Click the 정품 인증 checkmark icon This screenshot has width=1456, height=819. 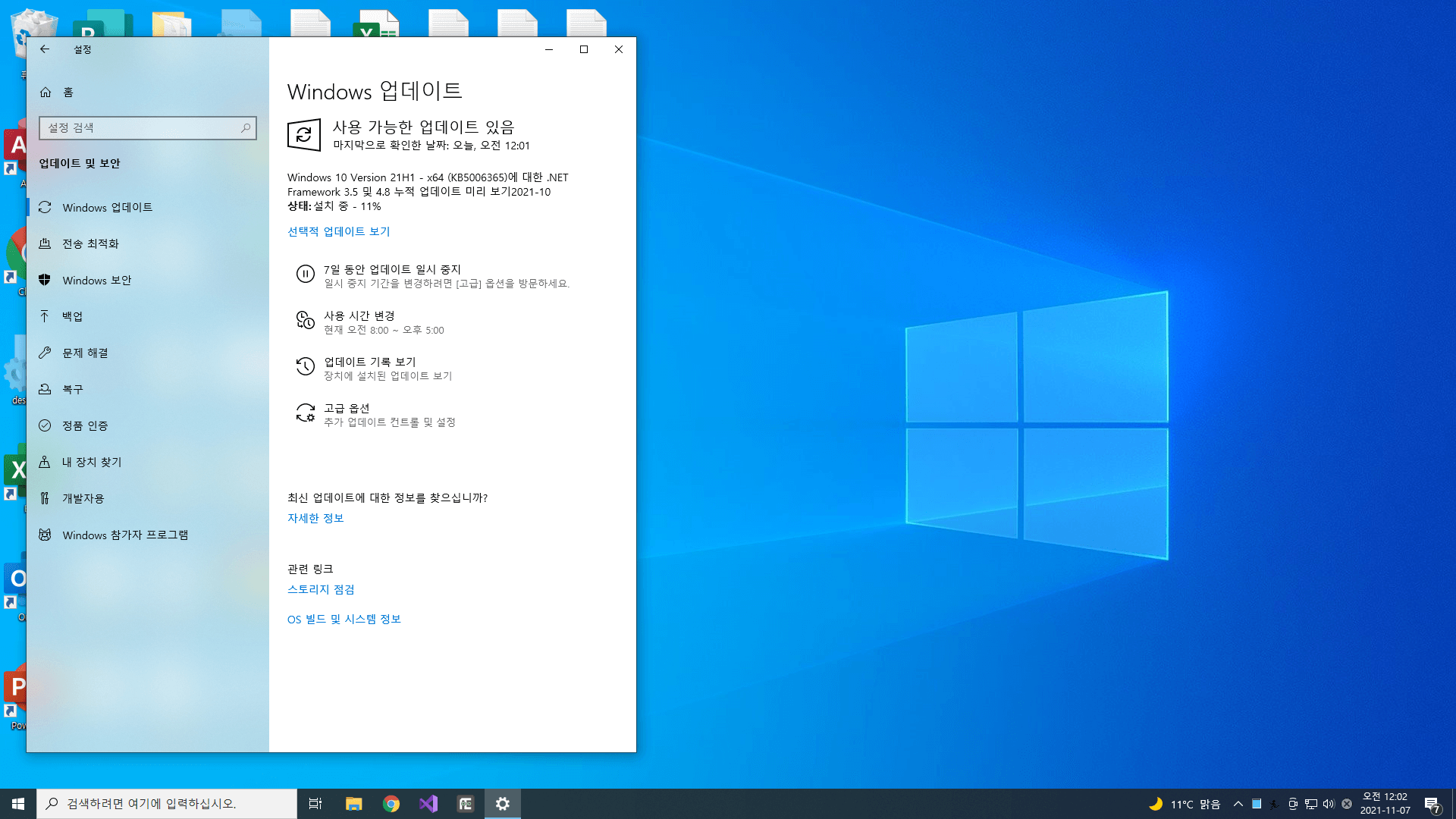[x=45, y=425]
